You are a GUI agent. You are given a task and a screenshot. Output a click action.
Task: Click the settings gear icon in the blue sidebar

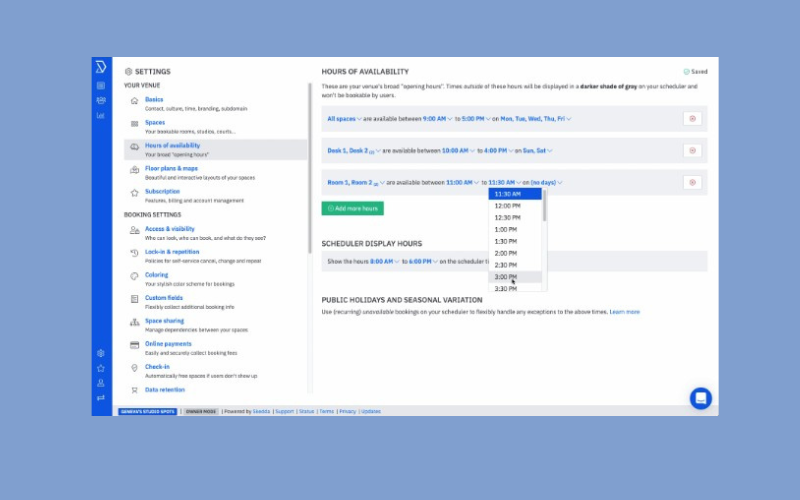pyautogui.click(x=101, y=353)
